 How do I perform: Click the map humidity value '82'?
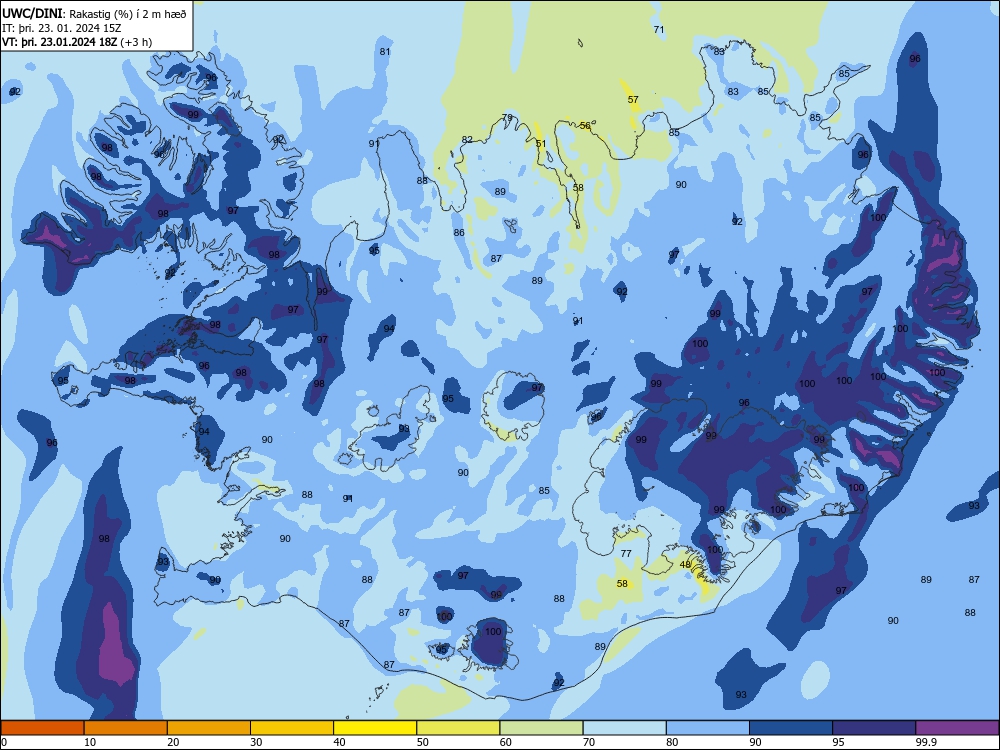(467, 140)
